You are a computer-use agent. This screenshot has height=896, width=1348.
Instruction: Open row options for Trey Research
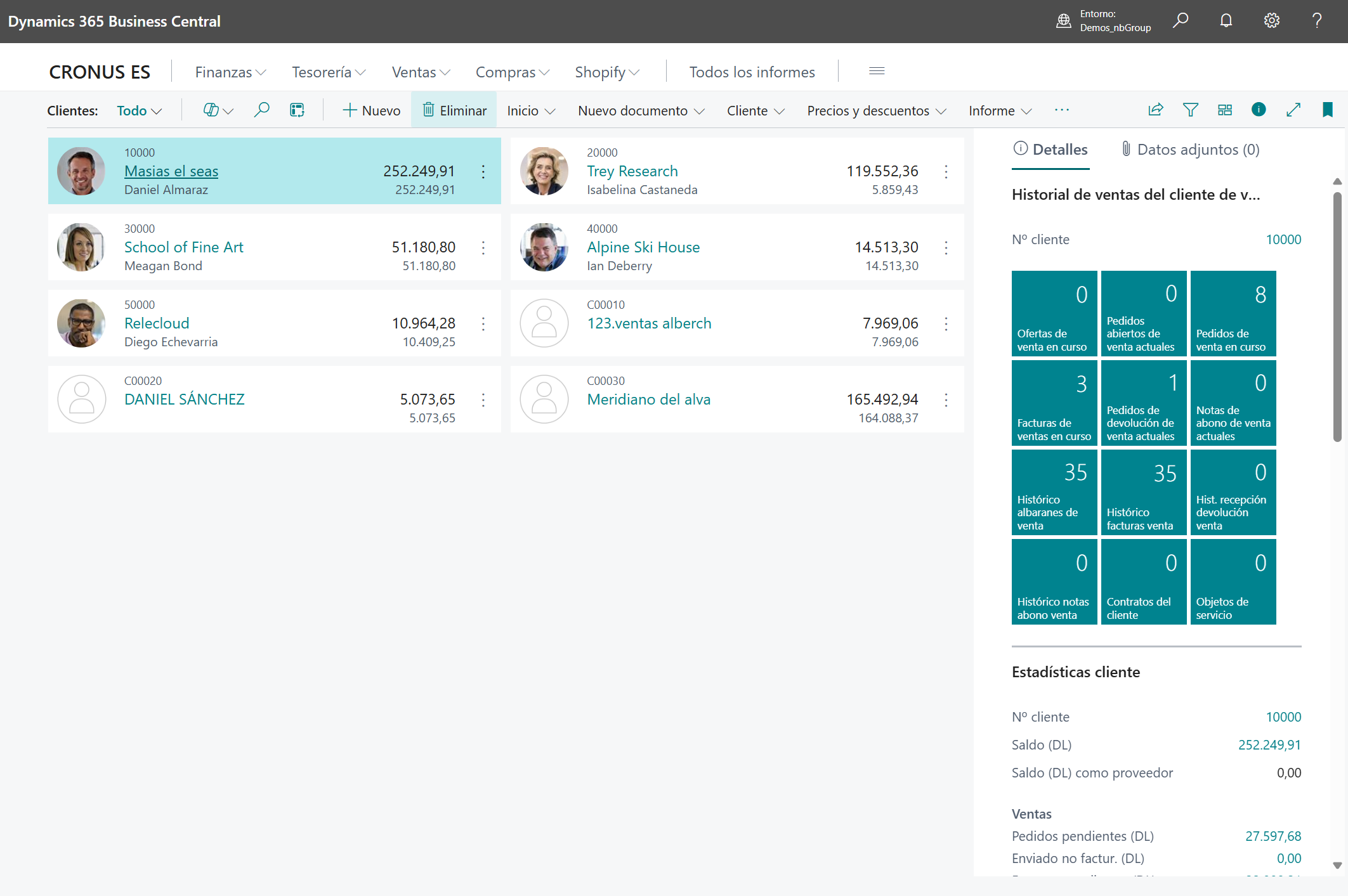click(x=946, y=171)
